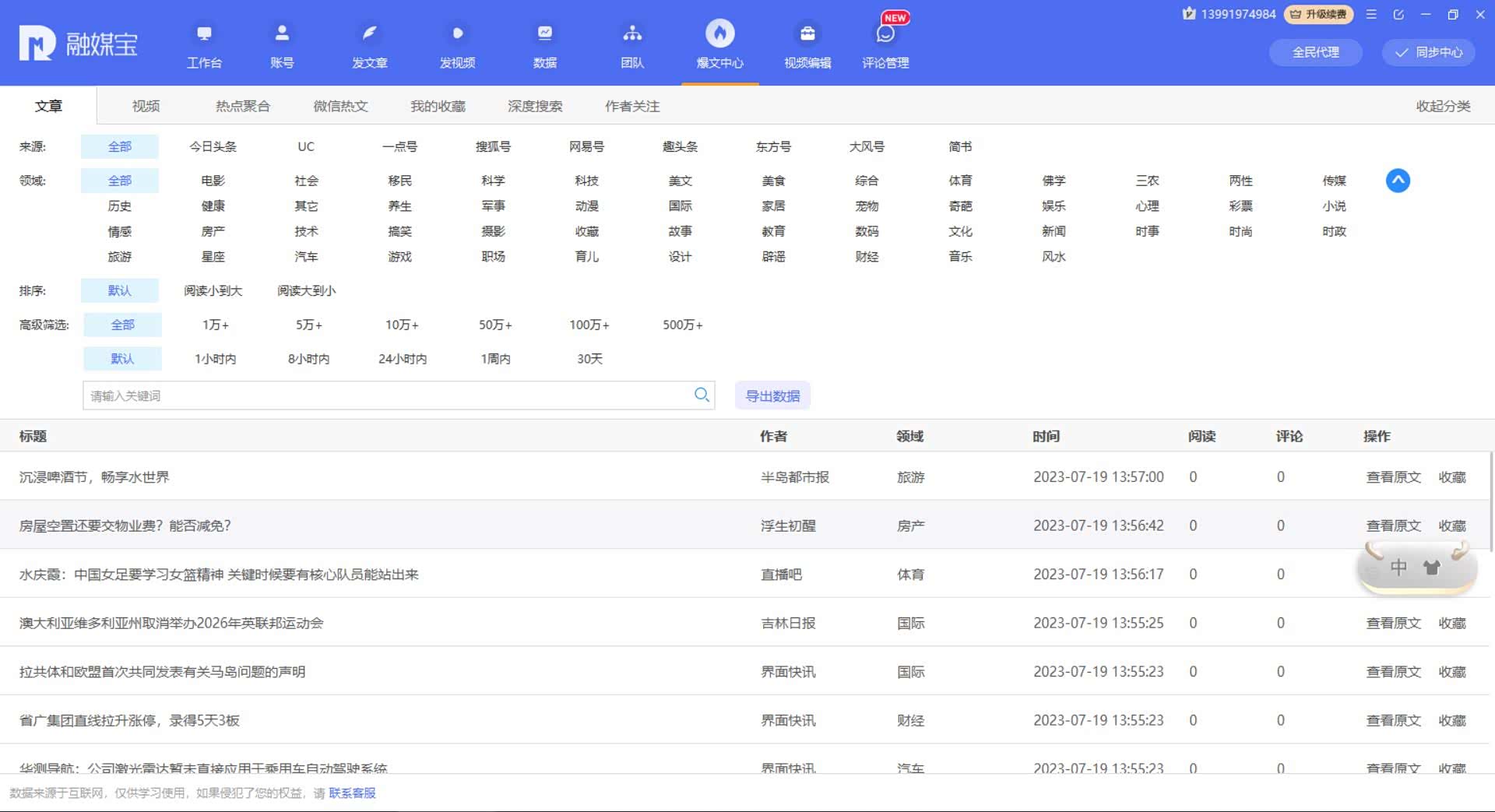Sort by 阅读大到小
1495x812 pixels.
coord(306,290)
